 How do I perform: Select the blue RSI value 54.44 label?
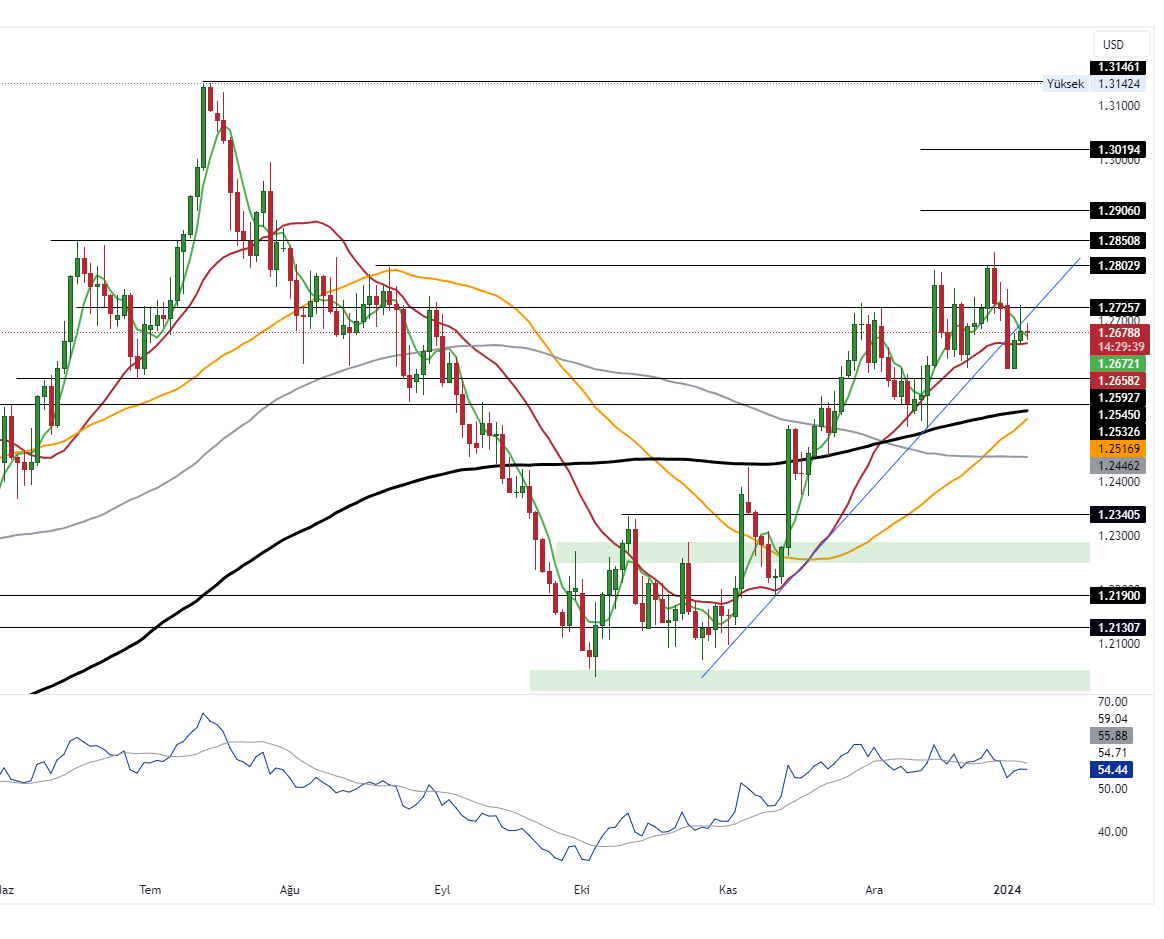(x=1113, y=770)
